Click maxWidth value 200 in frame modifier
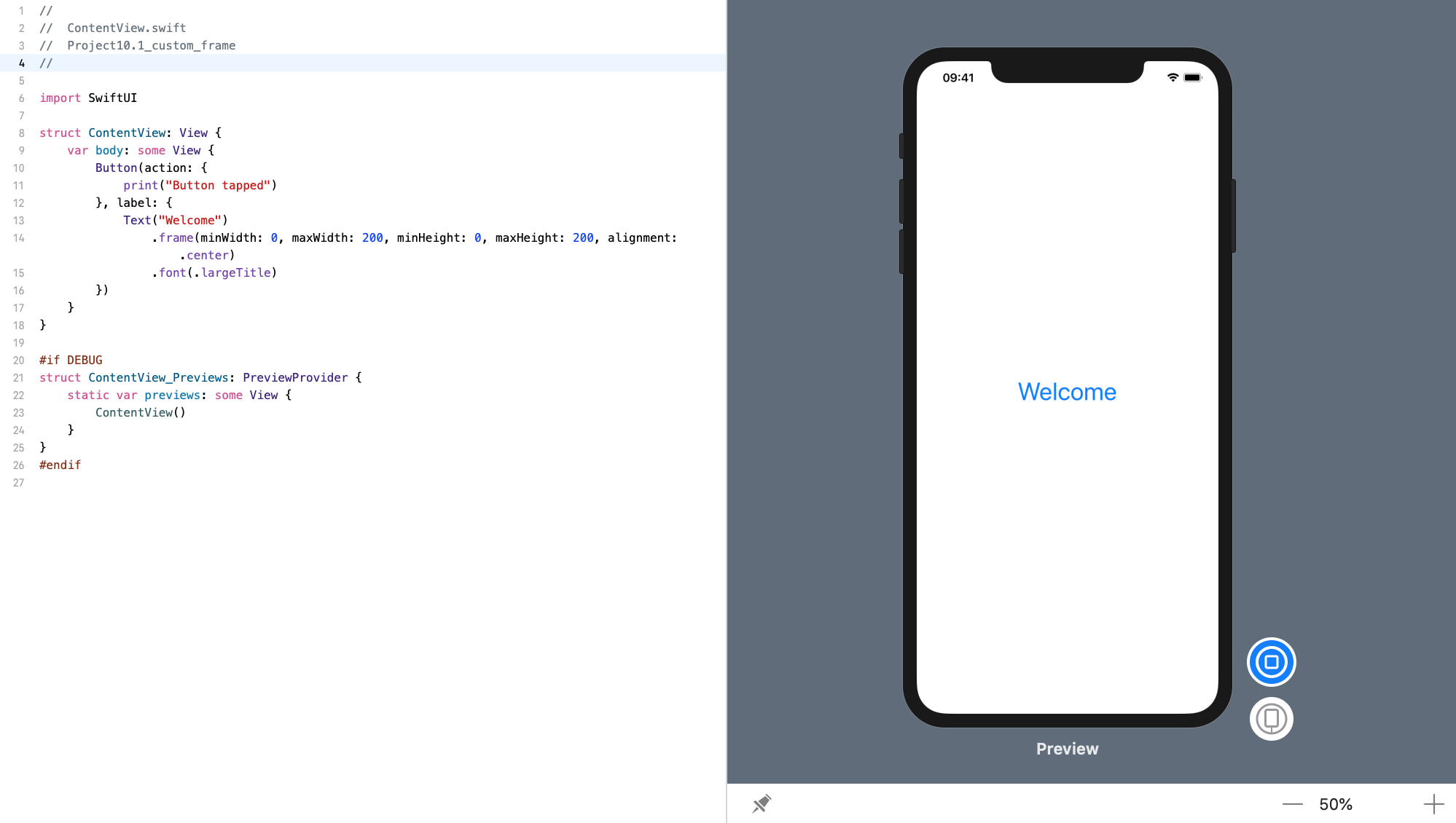The image size is (1456, 823). [x=372, y=237]
